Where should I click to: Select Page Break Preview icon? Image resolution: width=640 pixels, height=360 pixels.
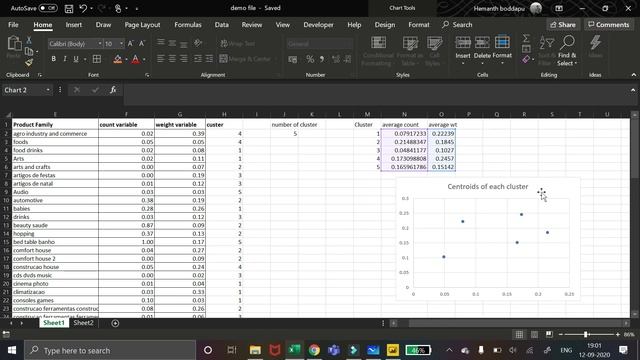pyautogui.click(x=549, y=335)
